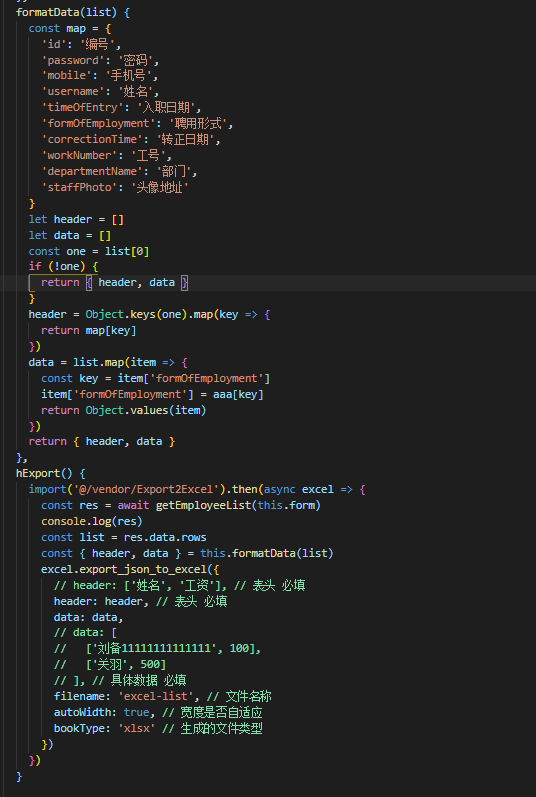Screen dimensions: 536x797
Task: Click "const key = item['formOfEmployment']" line
Action: [155, 379]
